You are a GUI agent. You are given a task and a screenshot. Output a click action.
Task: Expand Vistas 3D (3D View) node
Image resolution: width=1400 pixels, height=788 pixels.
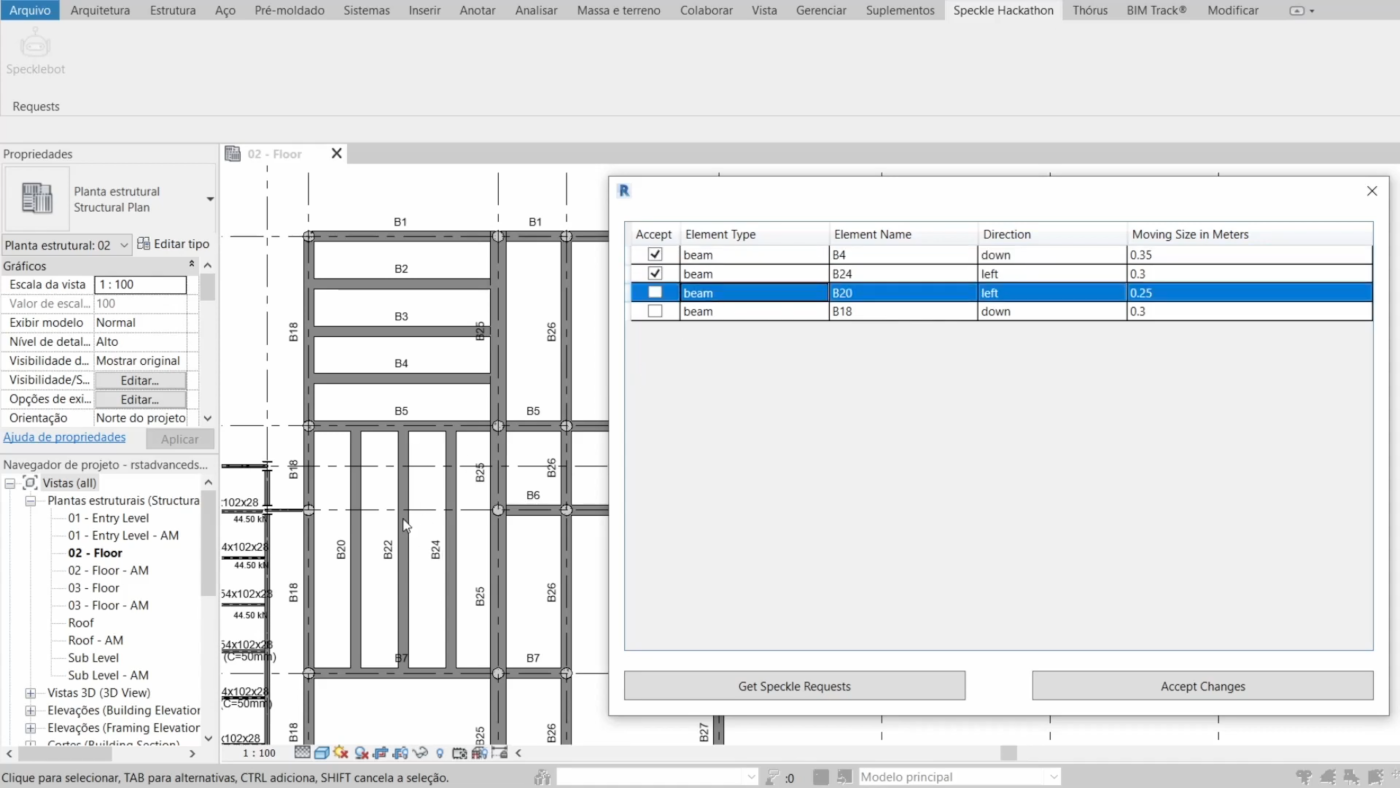point(30,693)
